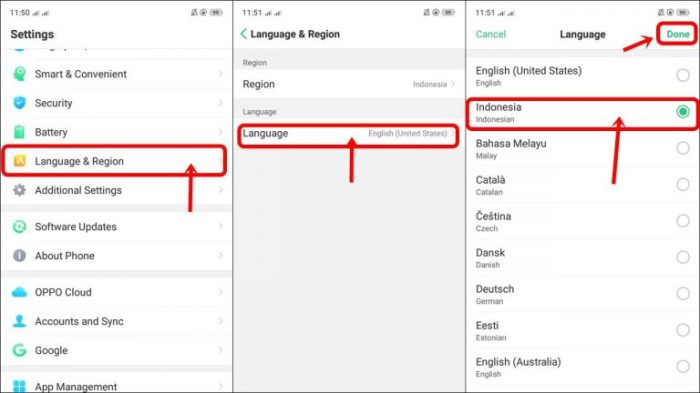
Task: Tap the Indonesia language label
Action: 498,107
